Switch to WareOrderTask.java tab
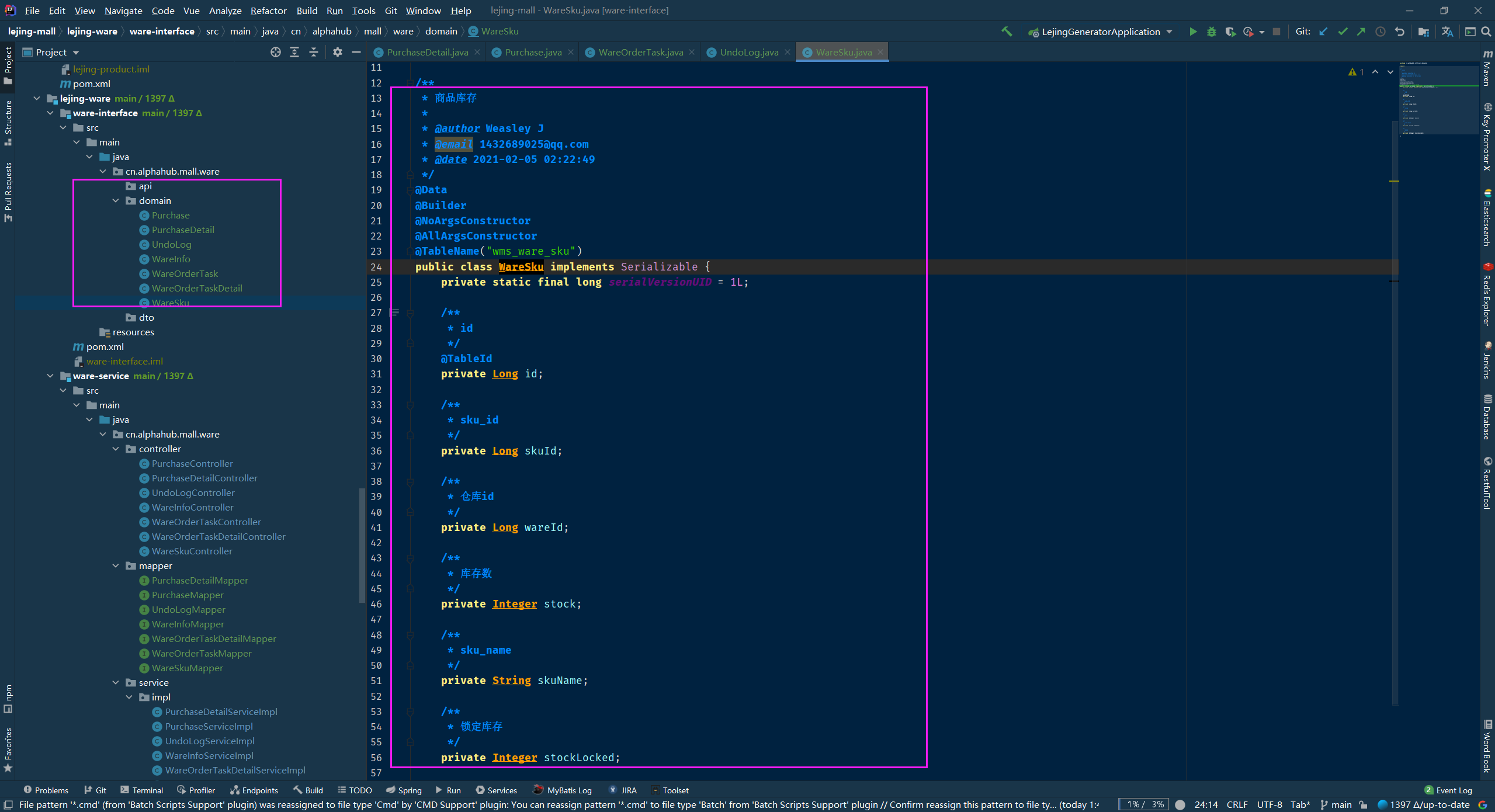 pos(640,52)
